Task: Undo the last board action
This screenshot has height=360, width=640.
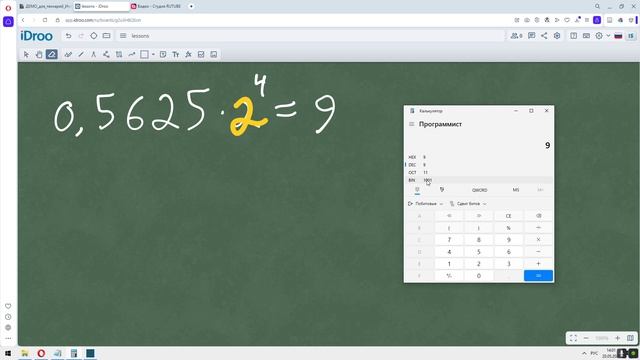Action: tap(69, 36)
